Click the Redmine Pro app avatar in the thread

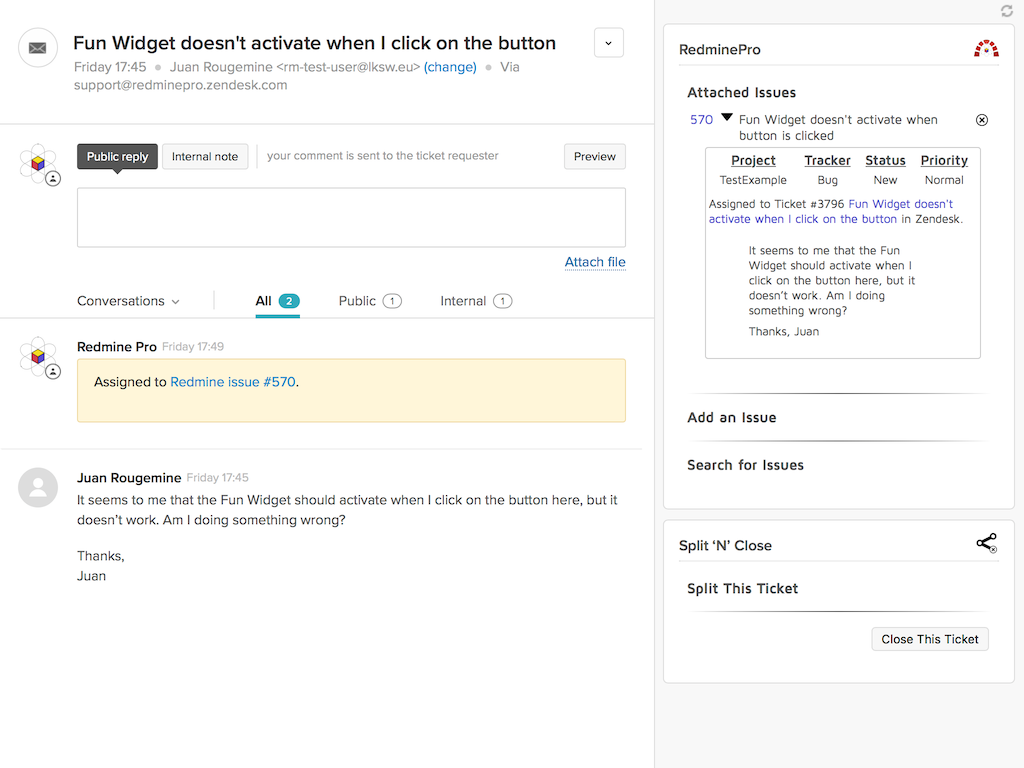click(37, 356)
